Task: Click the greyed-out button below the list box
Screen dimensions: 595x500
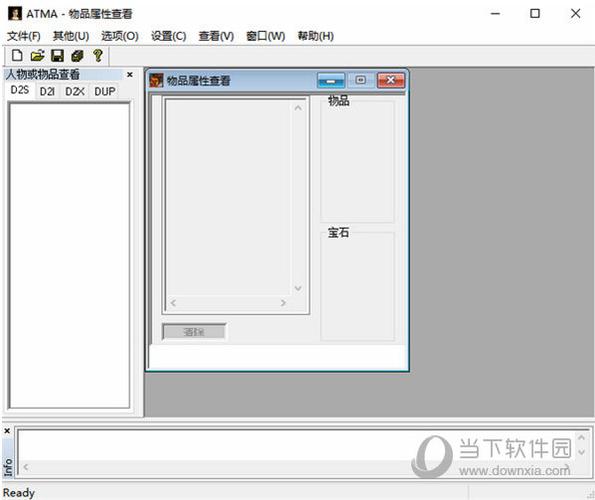Action: (x=194, y=332)
